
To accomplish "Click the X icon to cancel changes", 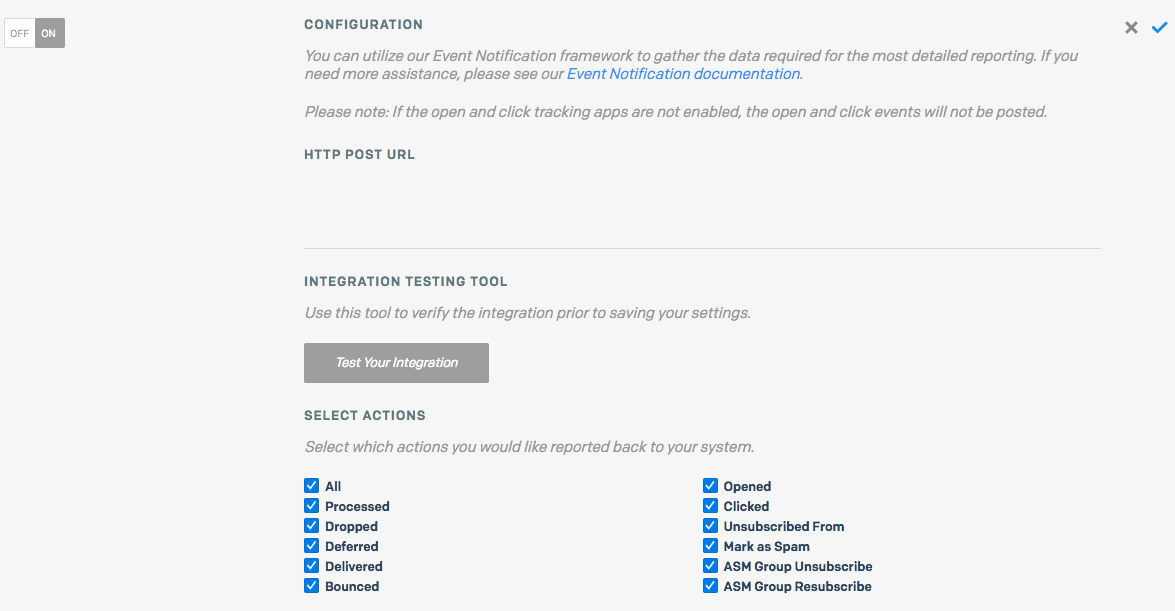I will (x=1131, y=28).
